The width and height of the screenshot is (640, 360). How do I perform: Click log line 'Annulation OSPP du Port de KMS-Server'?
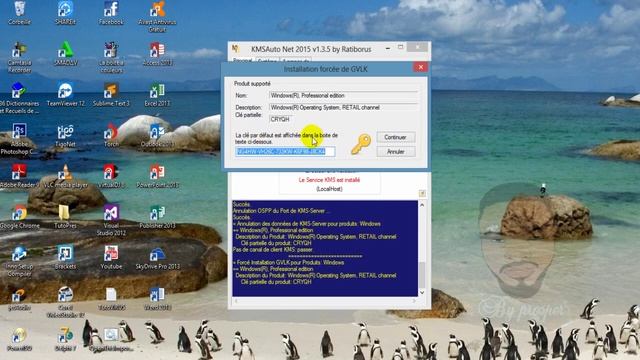click(x=280, y=211)
